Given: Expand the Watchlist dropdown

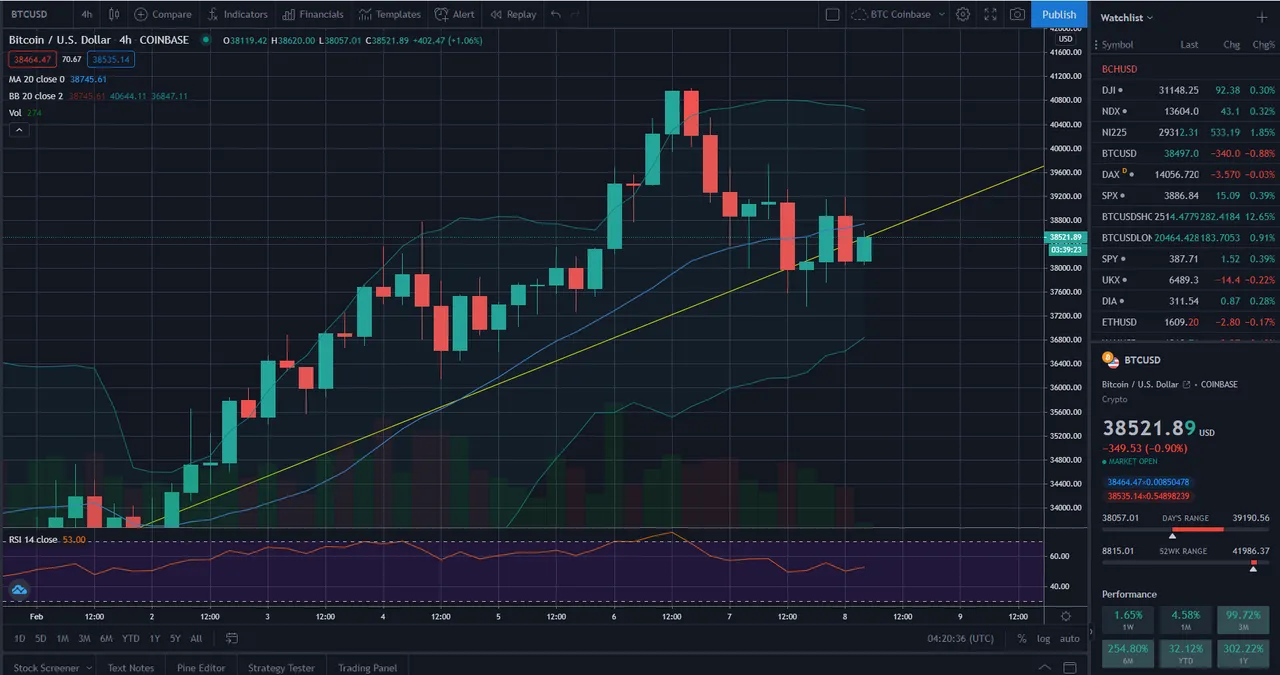Looking at the screenshot, I should (x=1126, y=18).
